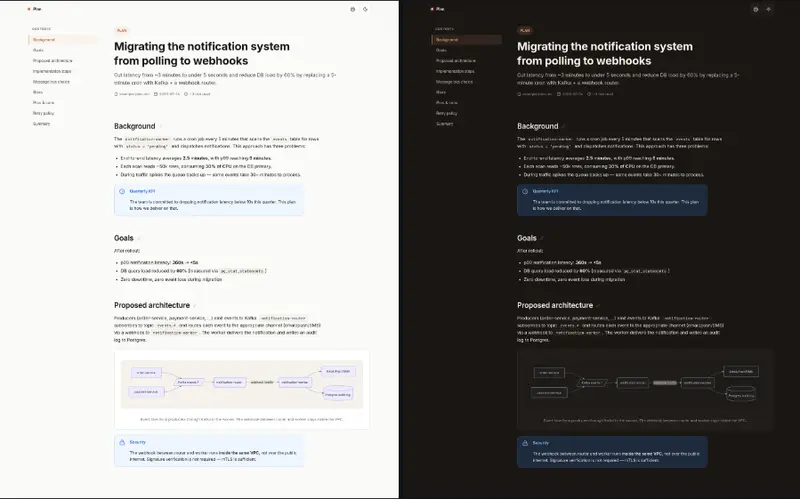This screenshot has width=800, height=499.
Task: Click the anchor icon beside dark Goals heading
Action: (x=542, y=238)
